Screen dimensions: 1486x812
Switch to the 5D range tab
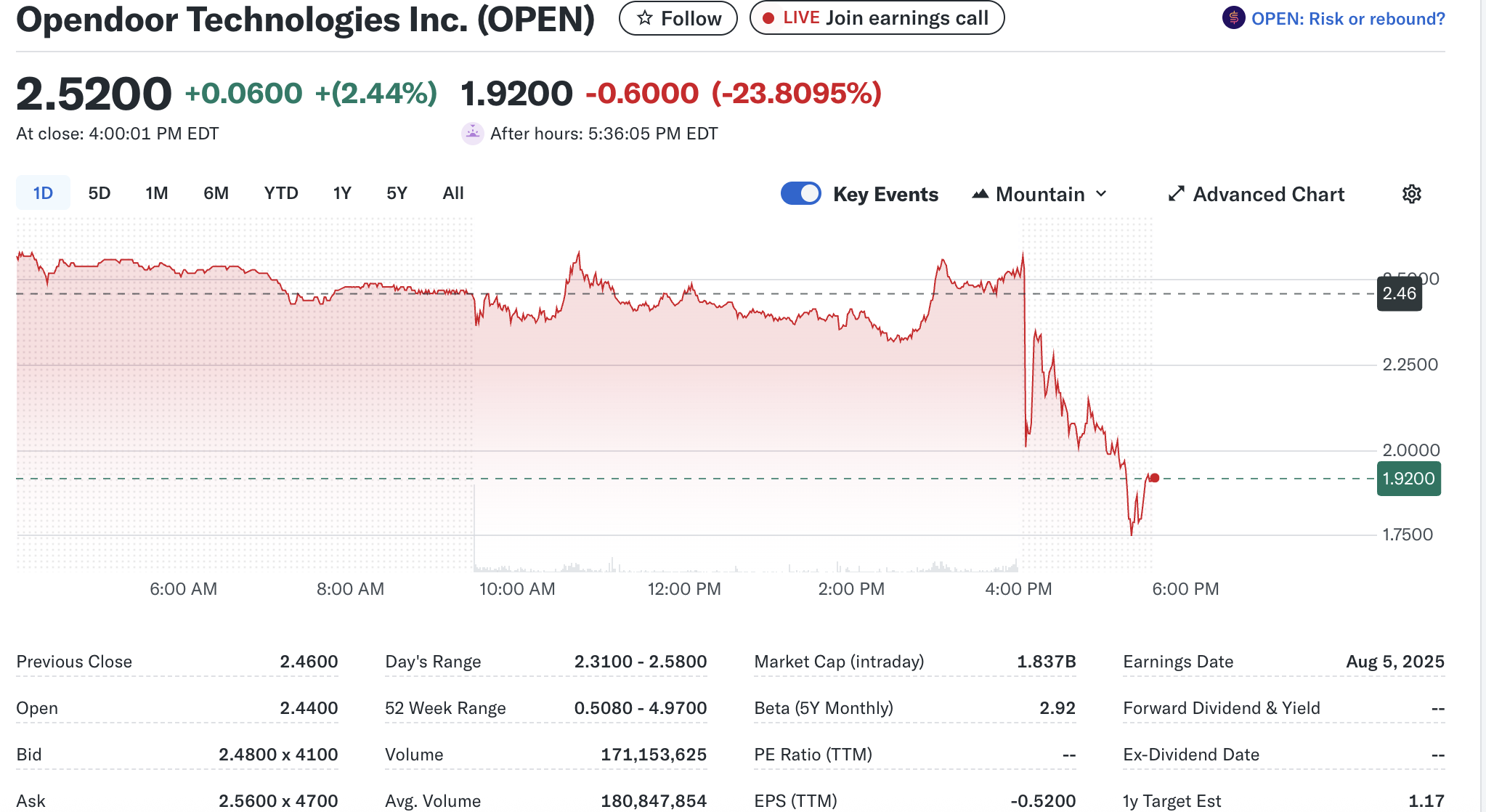pyautogui.click(x=100, y=193)
